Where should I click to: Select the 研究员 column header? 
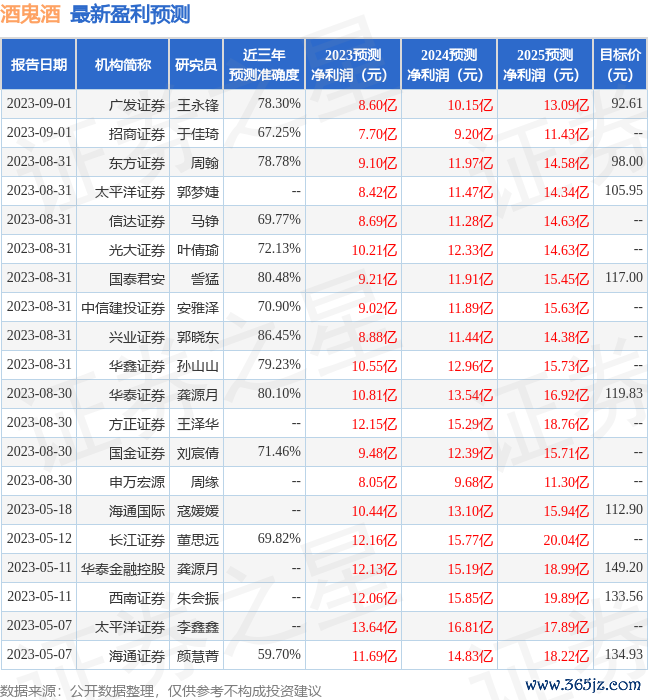click(x=196, y=65)
